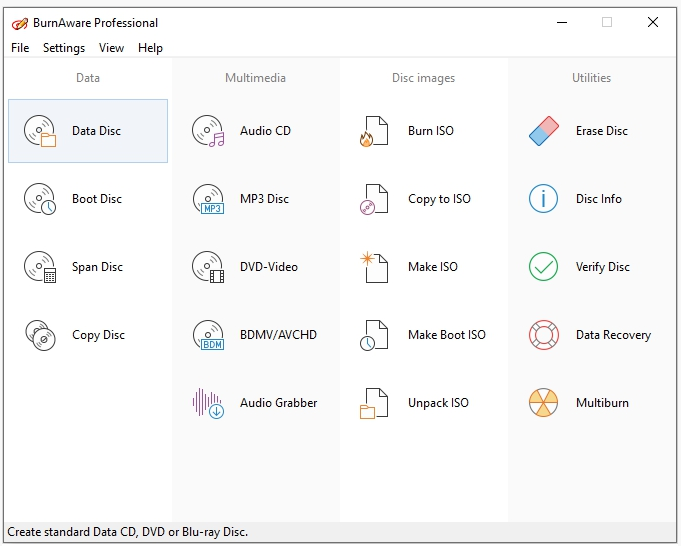Launch Audio Grabber waveform icon
The height and width of the screenshot is (546, 681).
[208, 403]
